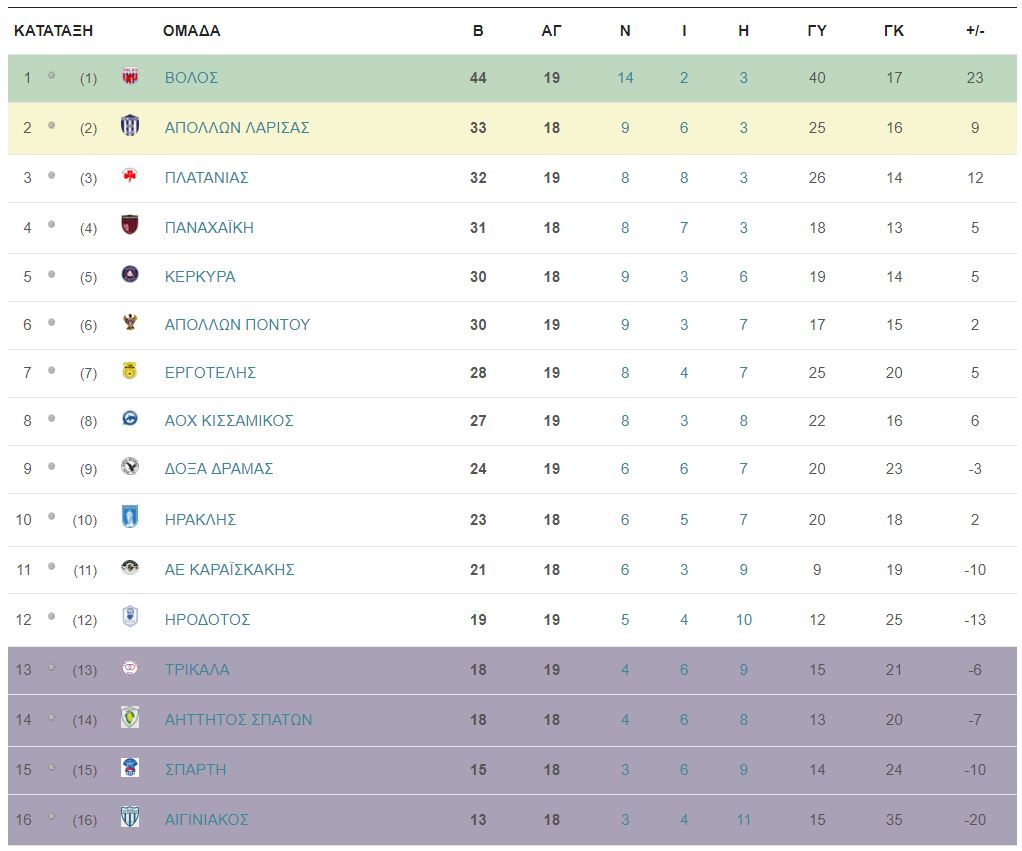Click the ΟΜΑΔΑ column header
Screen dimensions: 1022x851
[191, 31]
